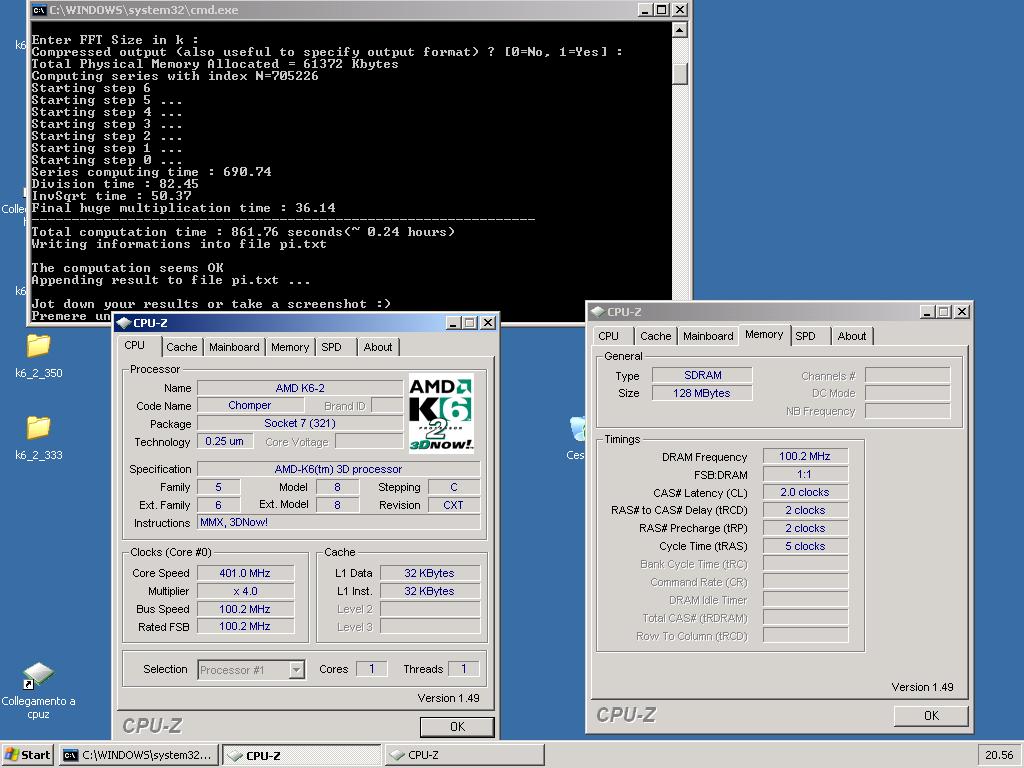The height and width of the screenshot is (768, 1024).
Task: Click the L1 Inst. 32 KBytes field
Action: coord(430,591)
